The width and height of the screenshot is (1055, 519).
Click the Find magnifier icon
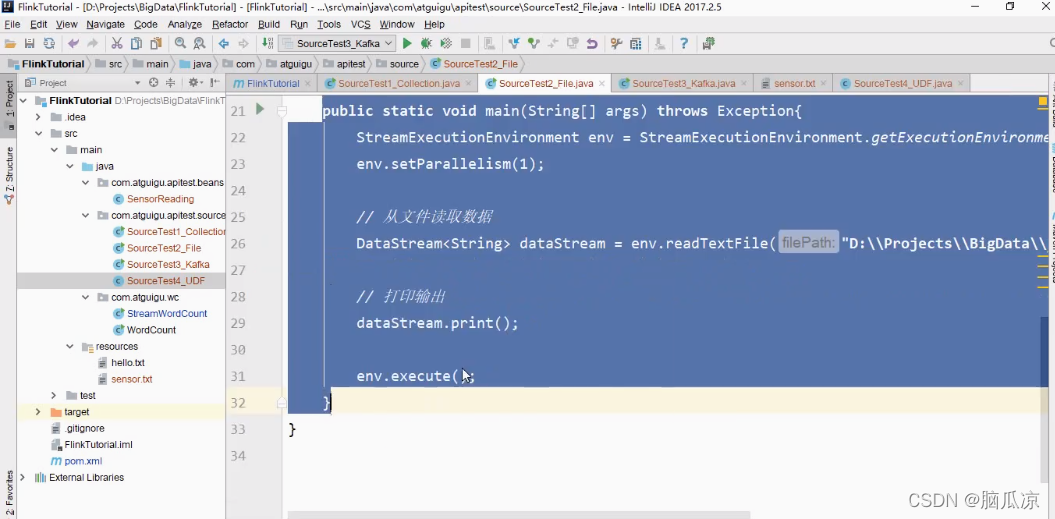(180, 44)
